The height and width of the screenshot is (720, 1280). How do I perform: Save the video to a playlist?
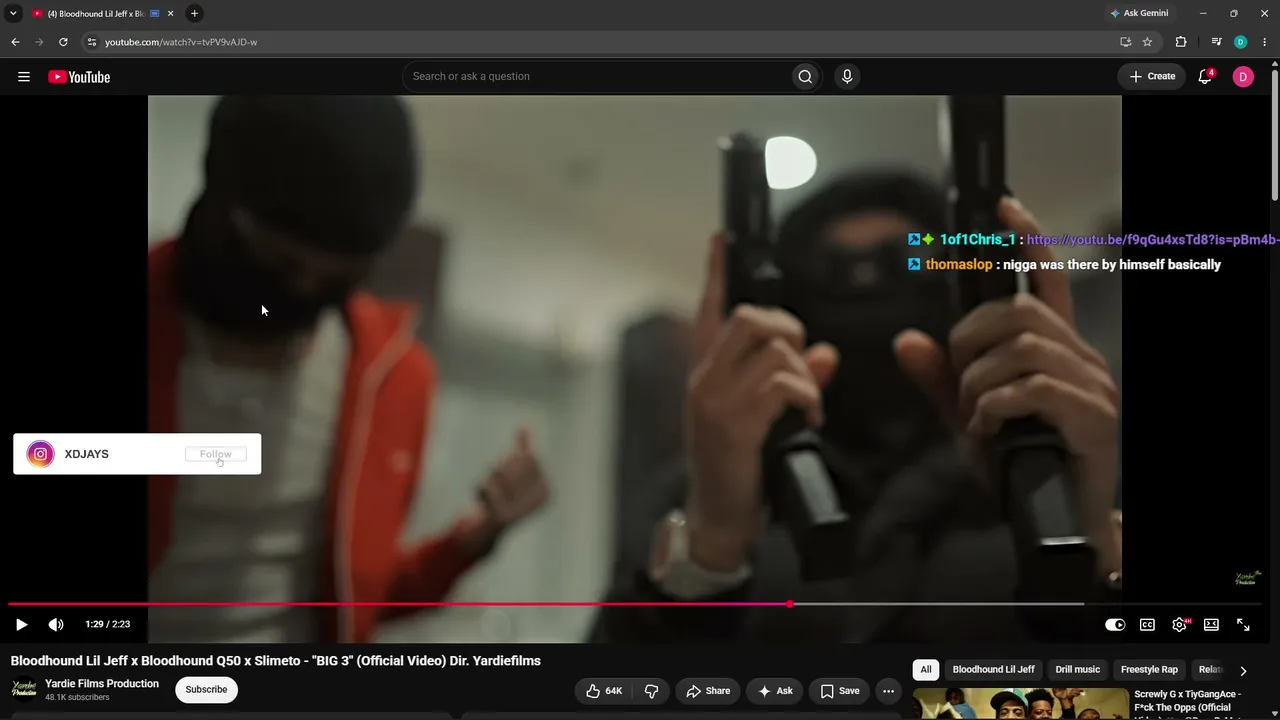(x=840, y=691)
